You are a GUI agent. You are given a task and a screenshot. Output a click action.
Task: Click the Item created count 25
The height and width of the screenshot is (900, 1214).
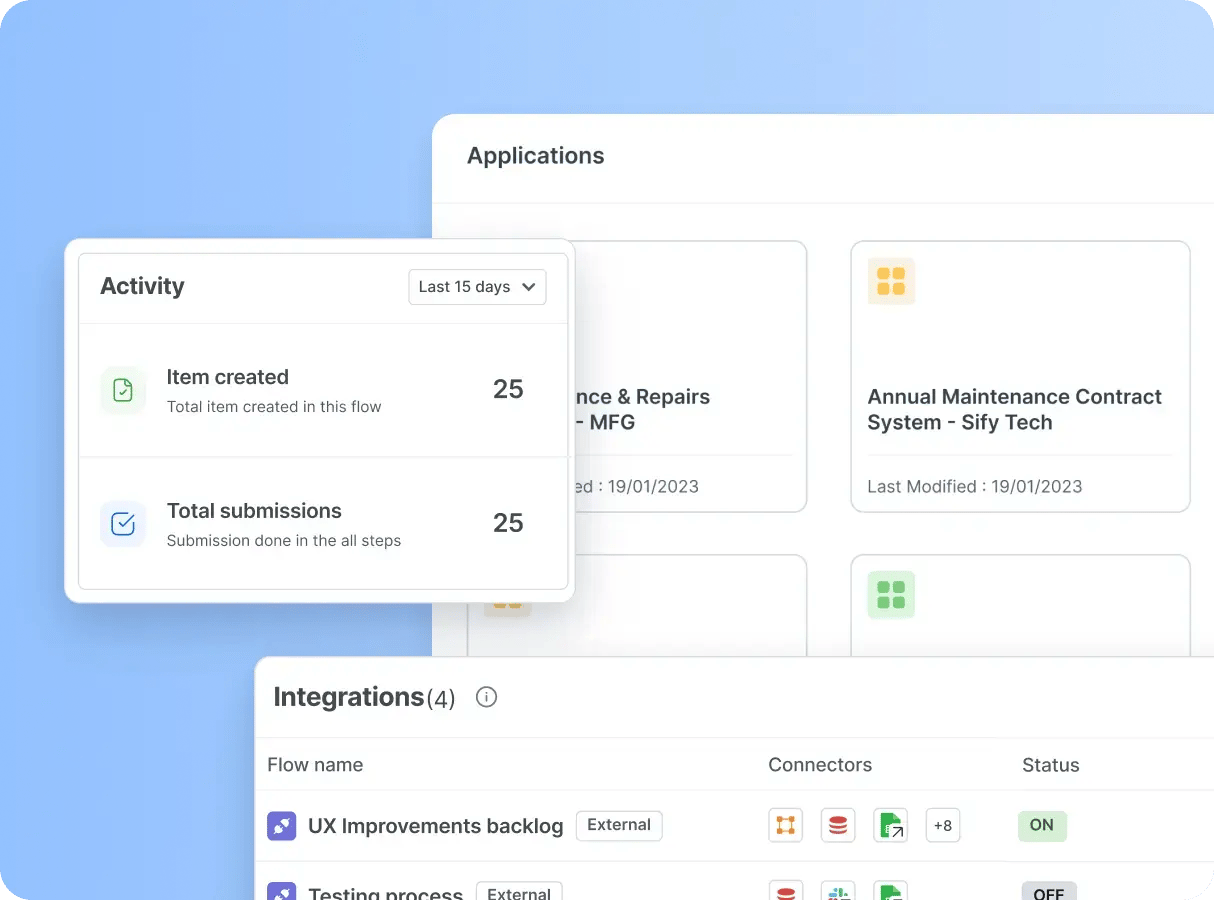[508, 389]
